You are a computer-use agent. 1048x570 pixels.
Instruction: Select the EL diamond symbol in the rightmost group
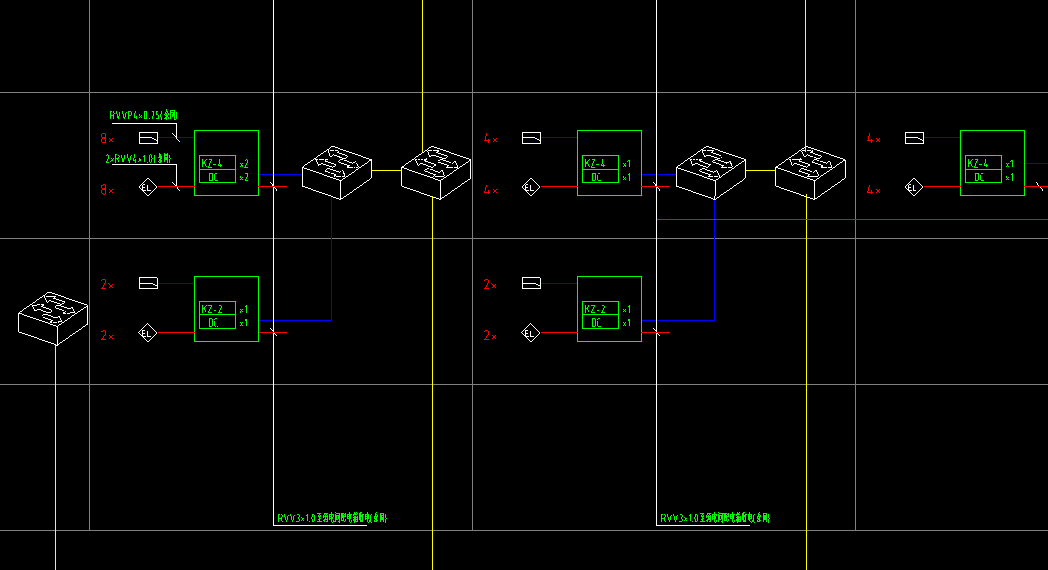pyautogui.click(x=913, y=187)
